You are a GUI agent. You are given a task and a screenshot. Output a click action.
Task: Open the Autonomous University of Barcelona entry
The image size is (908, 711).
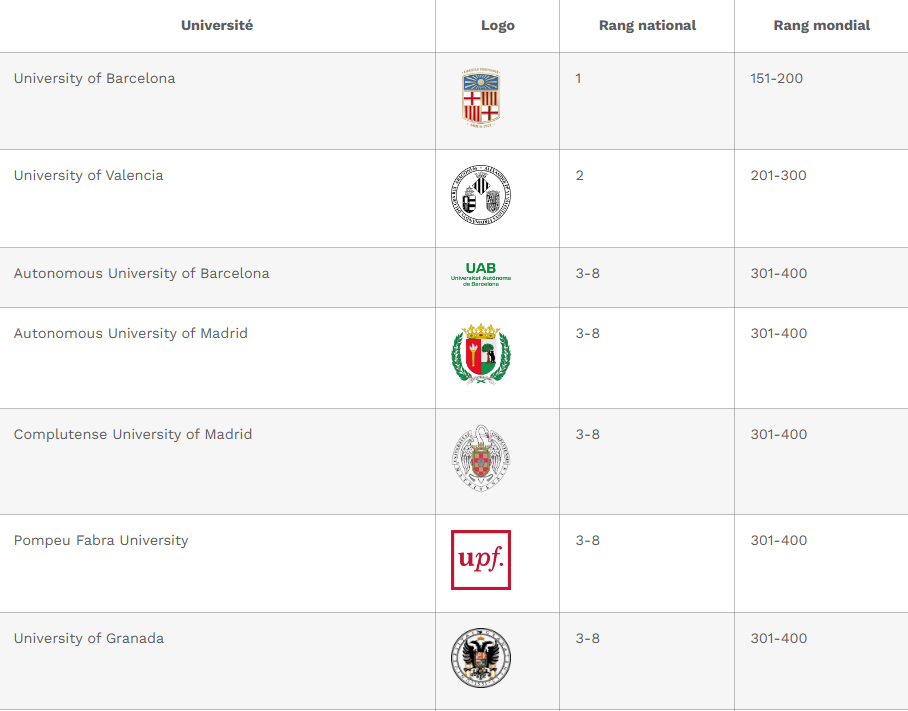142,274
